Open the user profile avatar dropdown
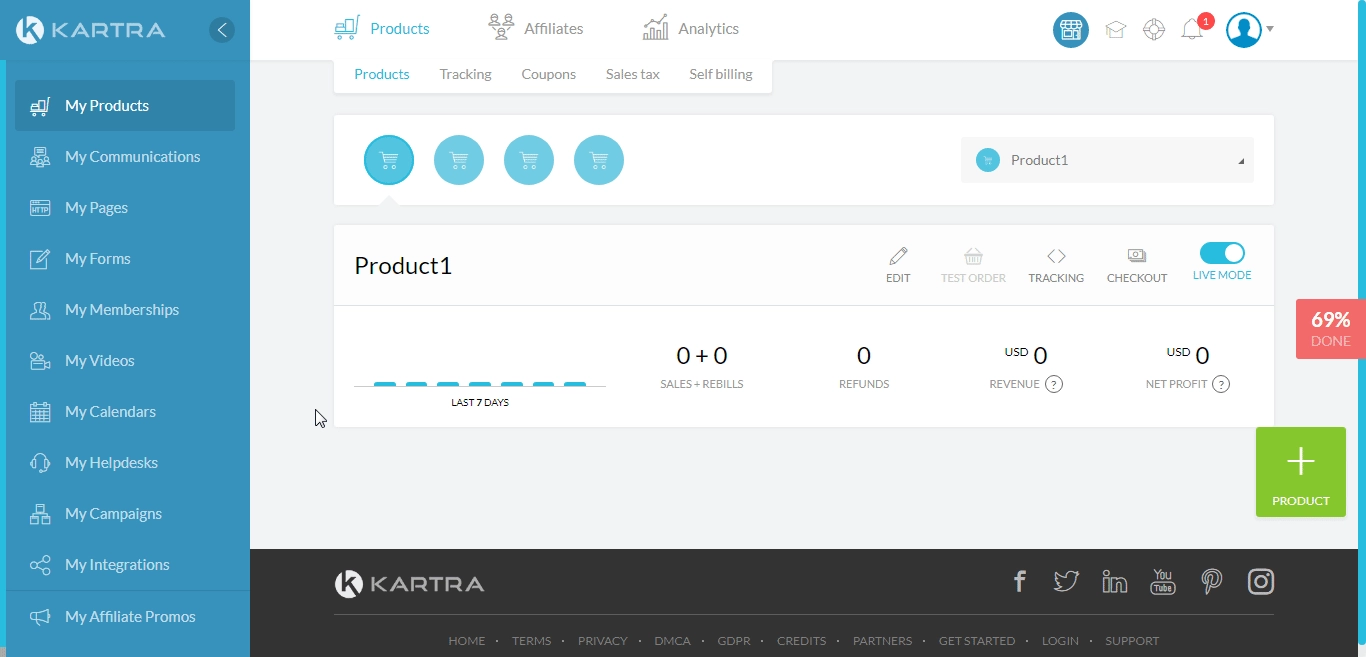The width and height of the screenshot is (1366, 657). point(1249,30)
